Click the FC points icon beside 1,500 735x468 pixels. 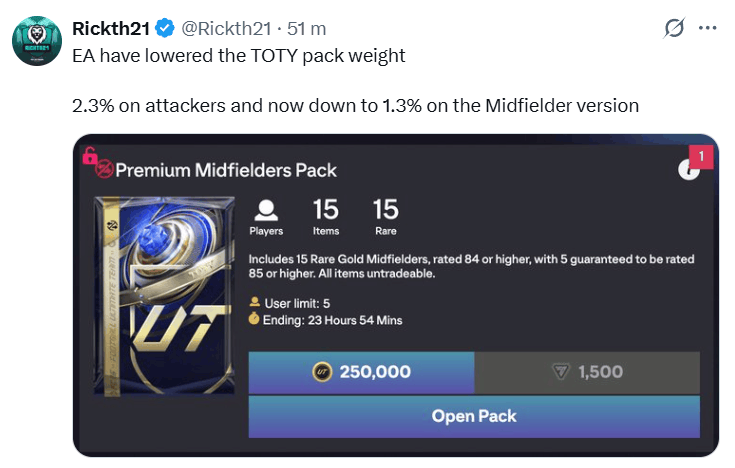(x=560, y=372)
